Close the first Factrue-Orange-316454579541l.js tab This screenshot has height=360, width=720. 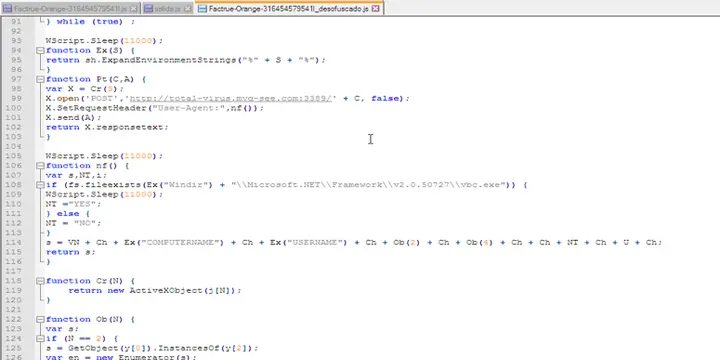(x=134, y=9)
